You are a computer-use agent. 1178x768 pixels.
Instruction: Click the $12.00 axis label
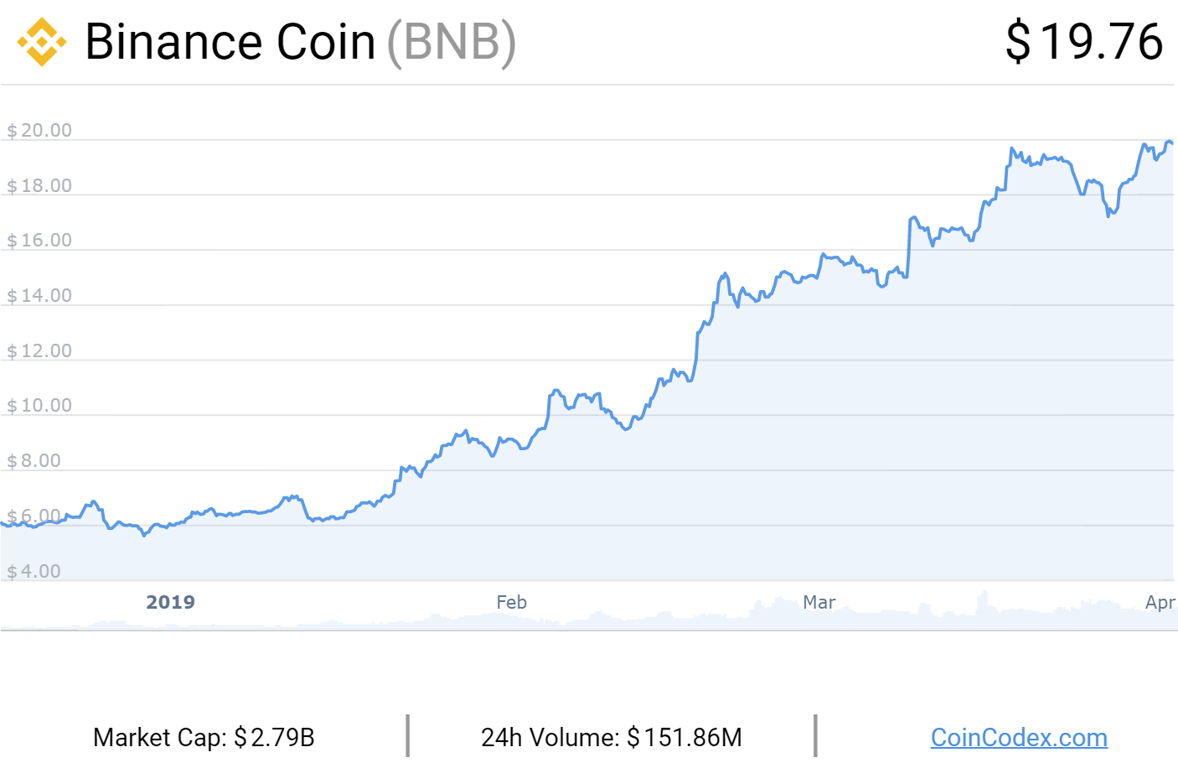[x=39, y=351]
